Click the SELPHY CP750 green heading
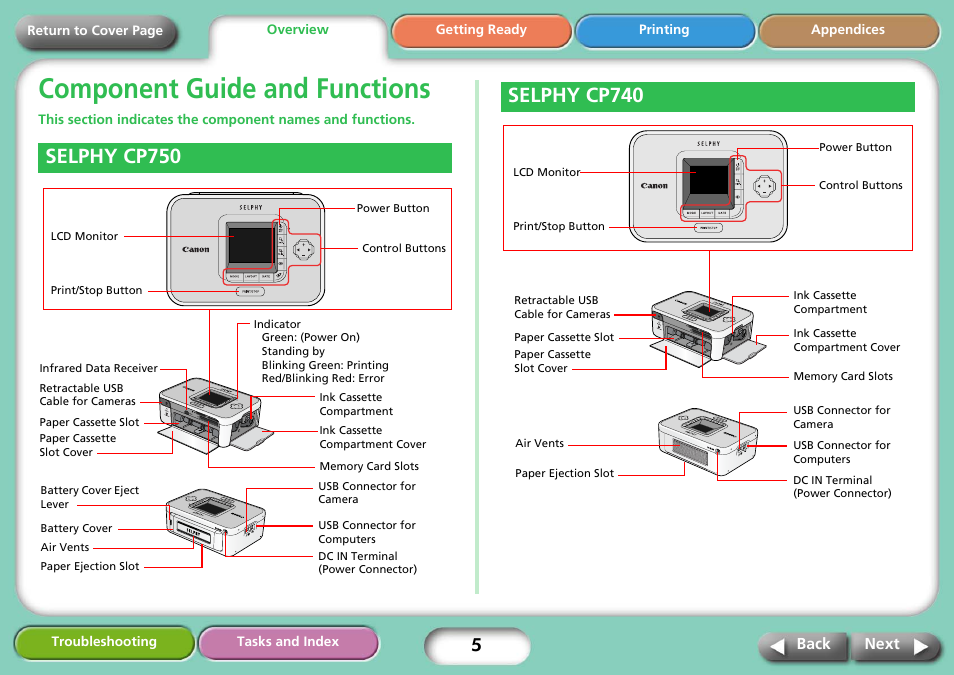Viewport: 954px width, 675px height. coord(245,158)
